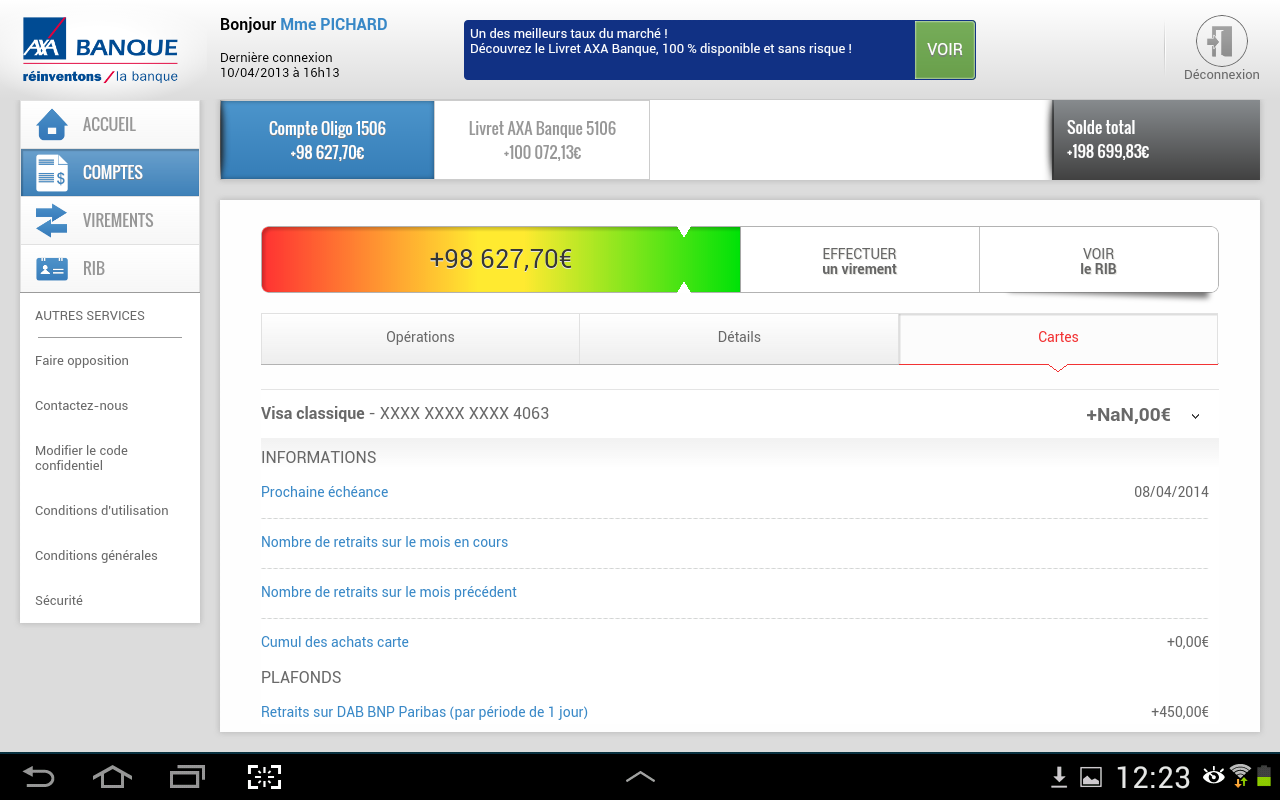The width and height of the screenshot is (1280, 800).
Task: Click the green VOIR banner button
Action: tap(944, 50)
